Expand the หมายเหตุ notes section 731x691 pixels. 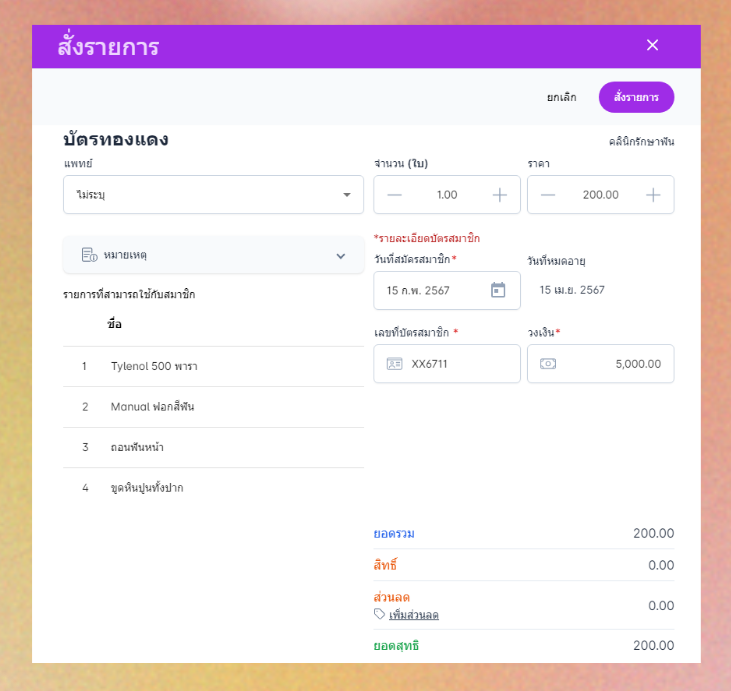click(214, 255)
